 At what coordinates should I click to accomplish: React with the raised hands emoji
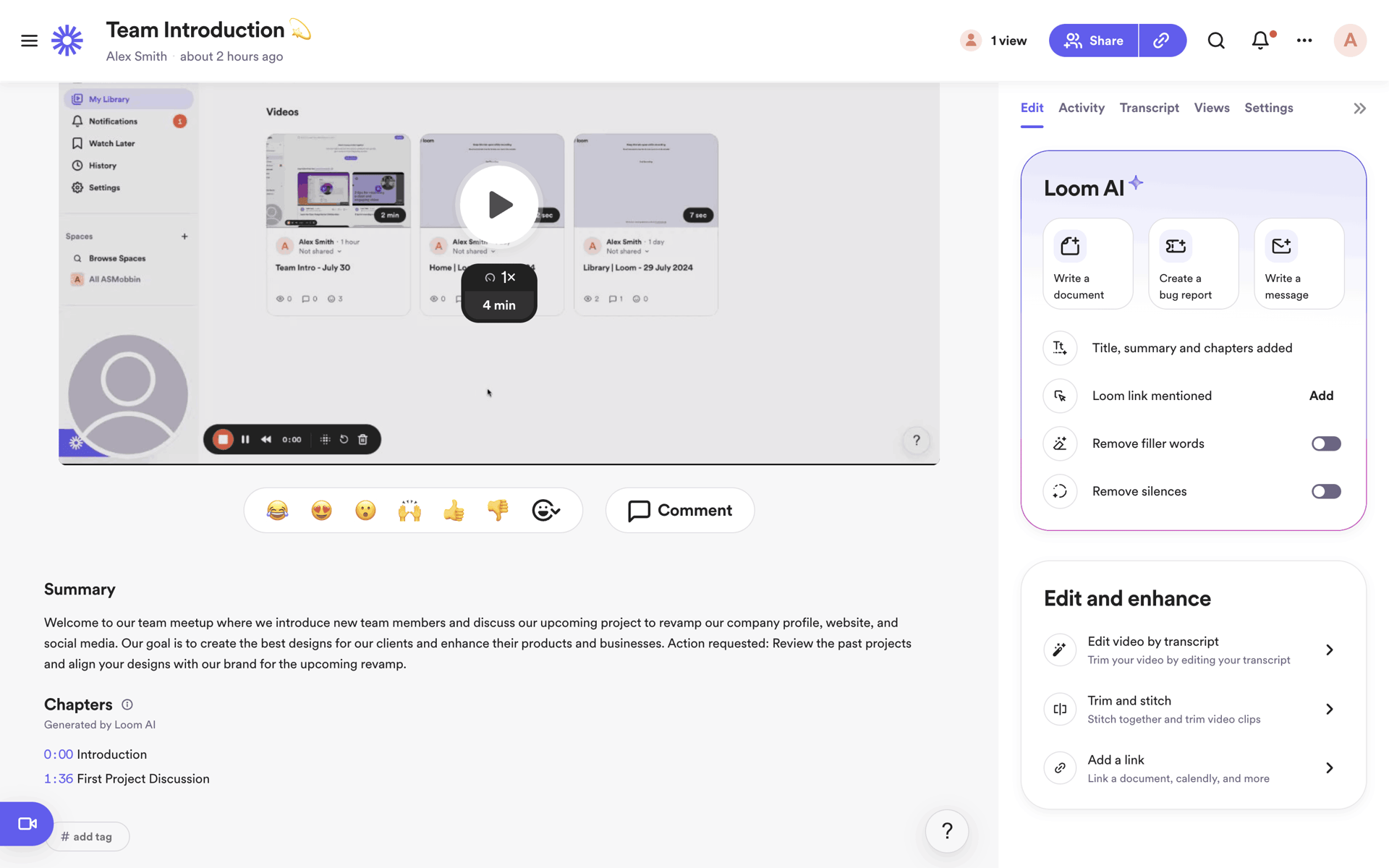tap(409, 511)
